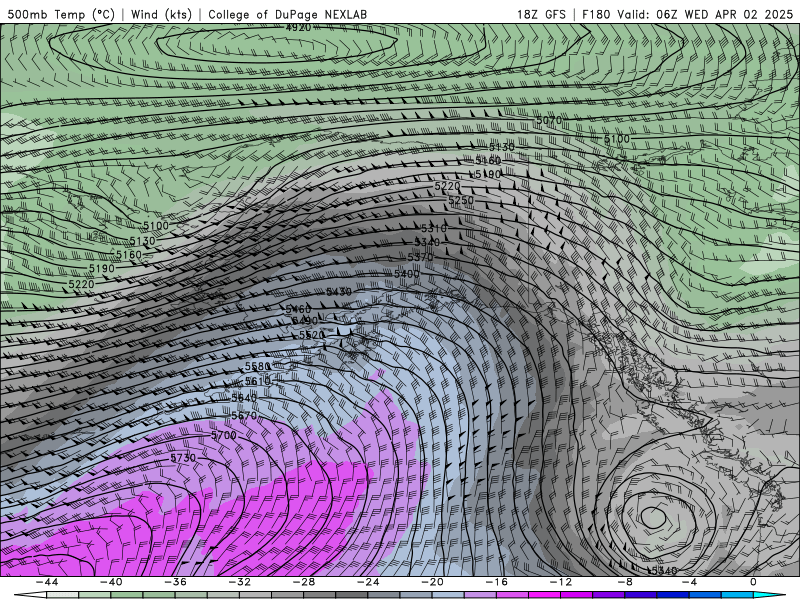Click the 5430 height contour label
Screen dimensions: 800x600
point(339,292)
